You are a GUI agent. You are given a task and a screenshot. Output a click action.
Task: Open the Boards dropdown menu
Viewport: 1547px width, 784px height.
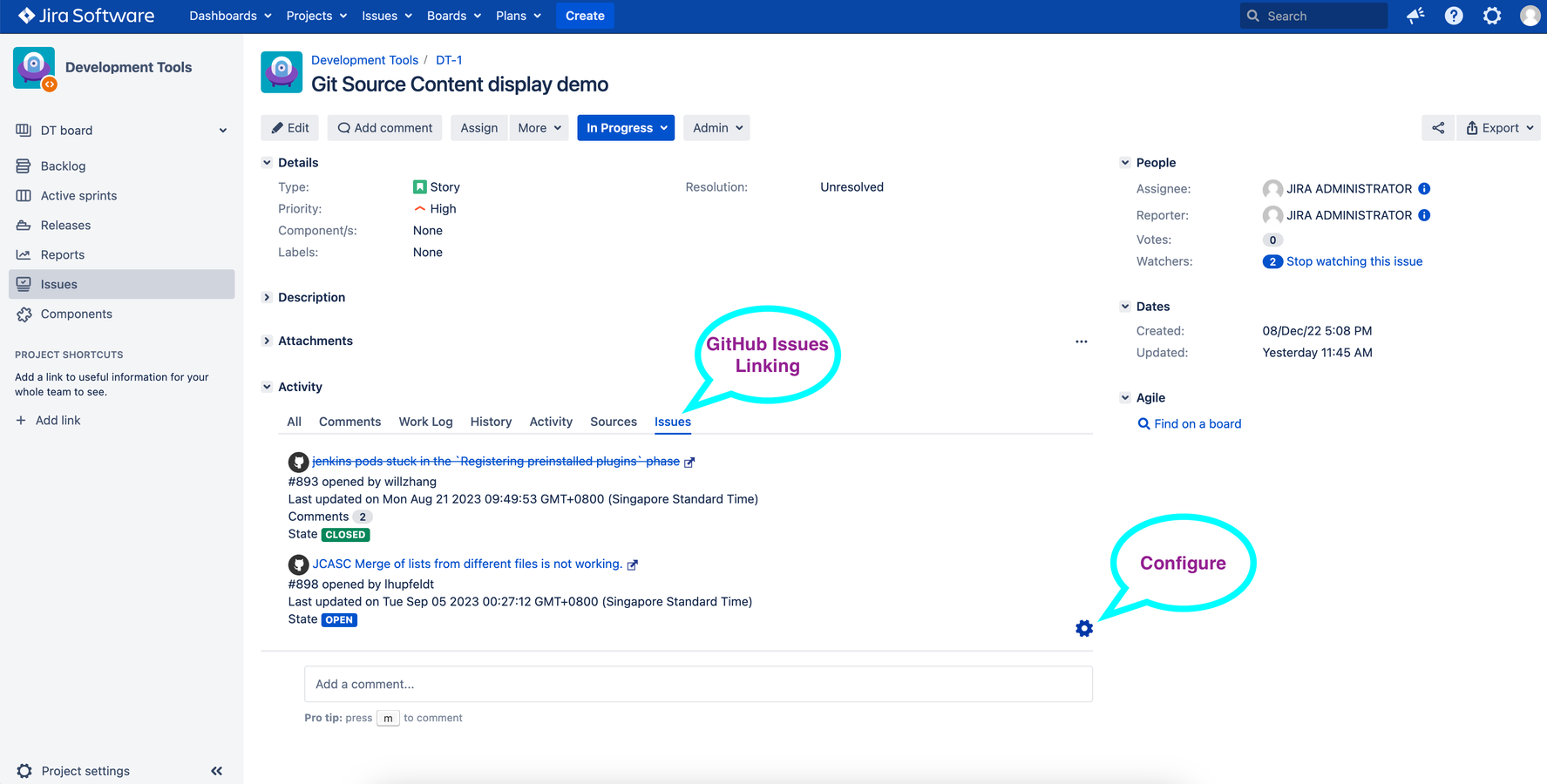(x=454, y=16)
